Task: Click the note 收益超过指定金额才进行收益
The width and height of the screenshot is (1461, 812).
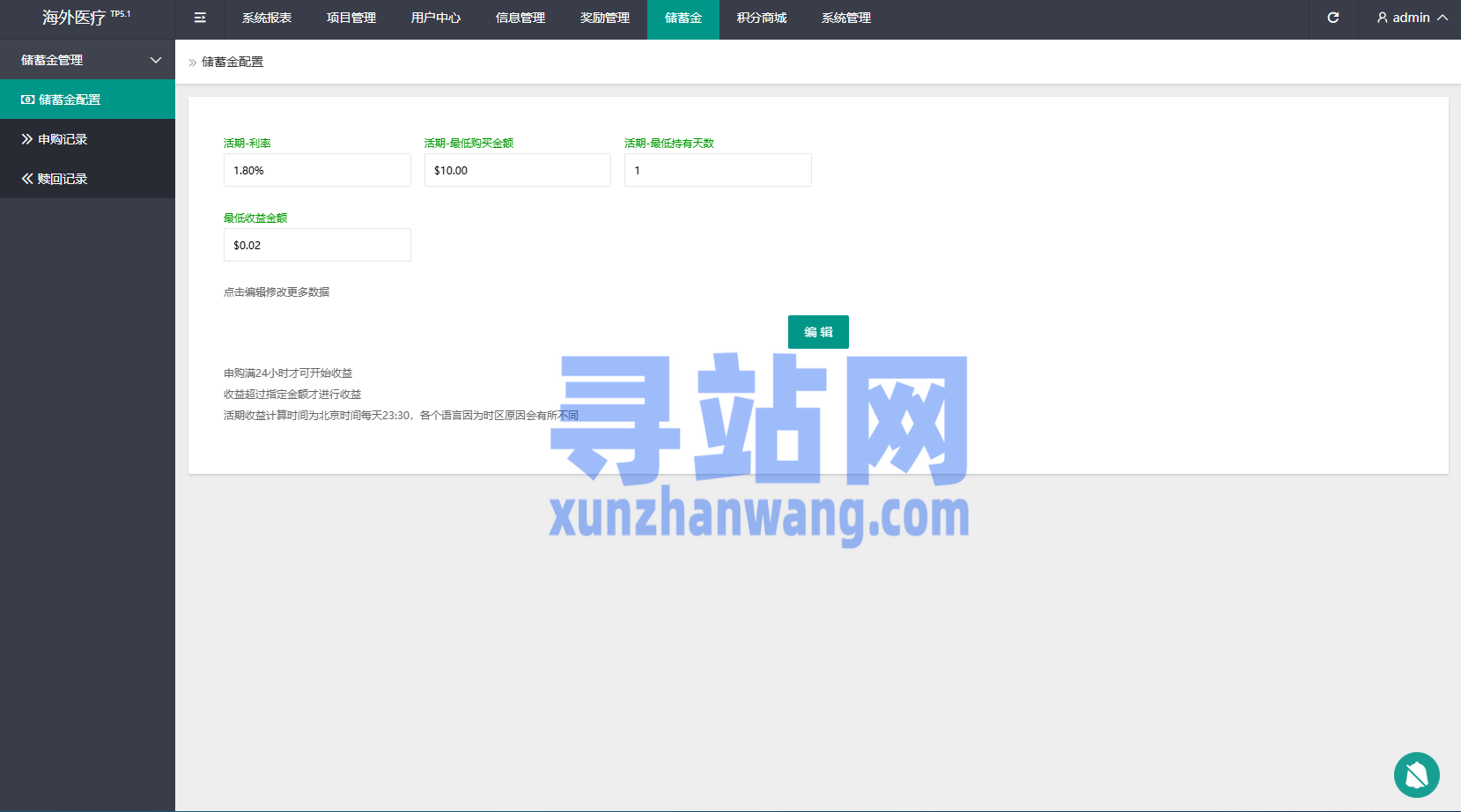Action: [x=292, y=394]
